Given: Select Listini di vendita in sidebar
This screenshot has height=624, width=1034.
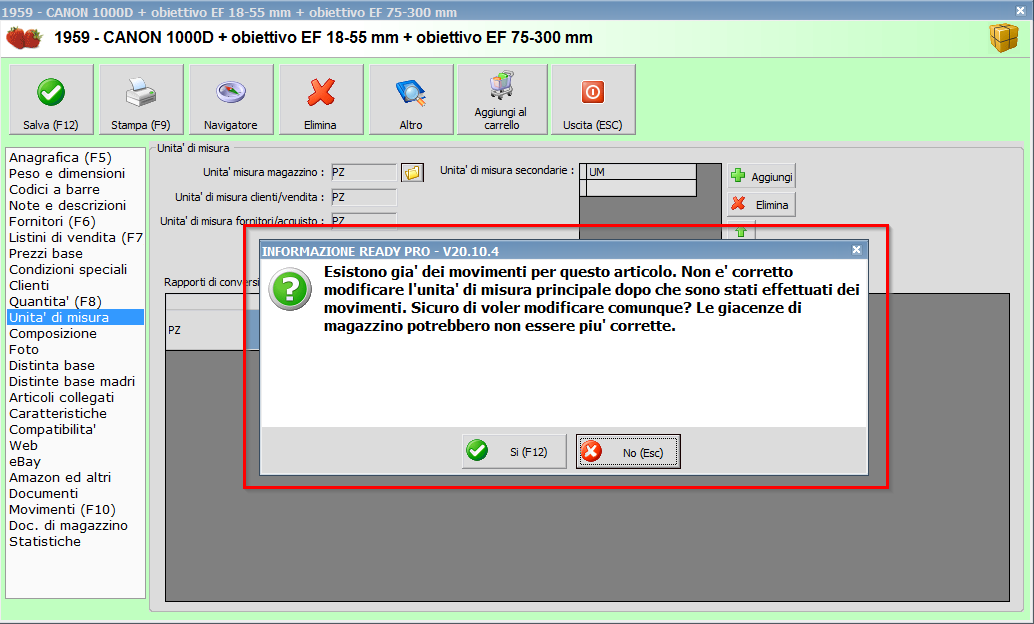Looking at the screenshot, I should tap(75, 237).
